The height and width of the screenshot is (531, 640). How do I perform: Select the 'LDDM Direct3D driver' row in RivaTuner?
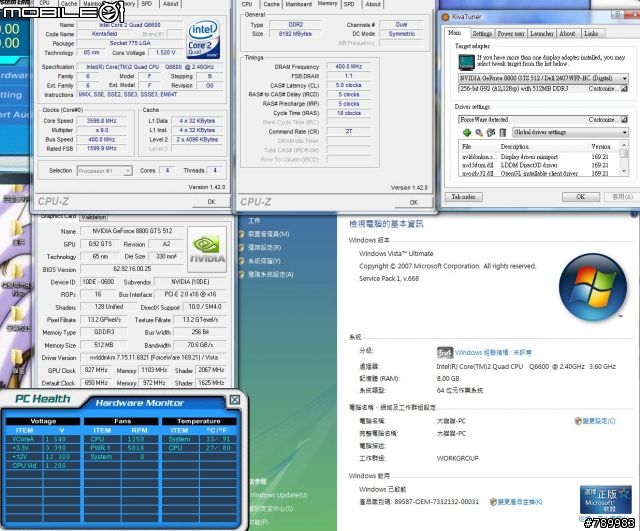click(x=539, y=165)
